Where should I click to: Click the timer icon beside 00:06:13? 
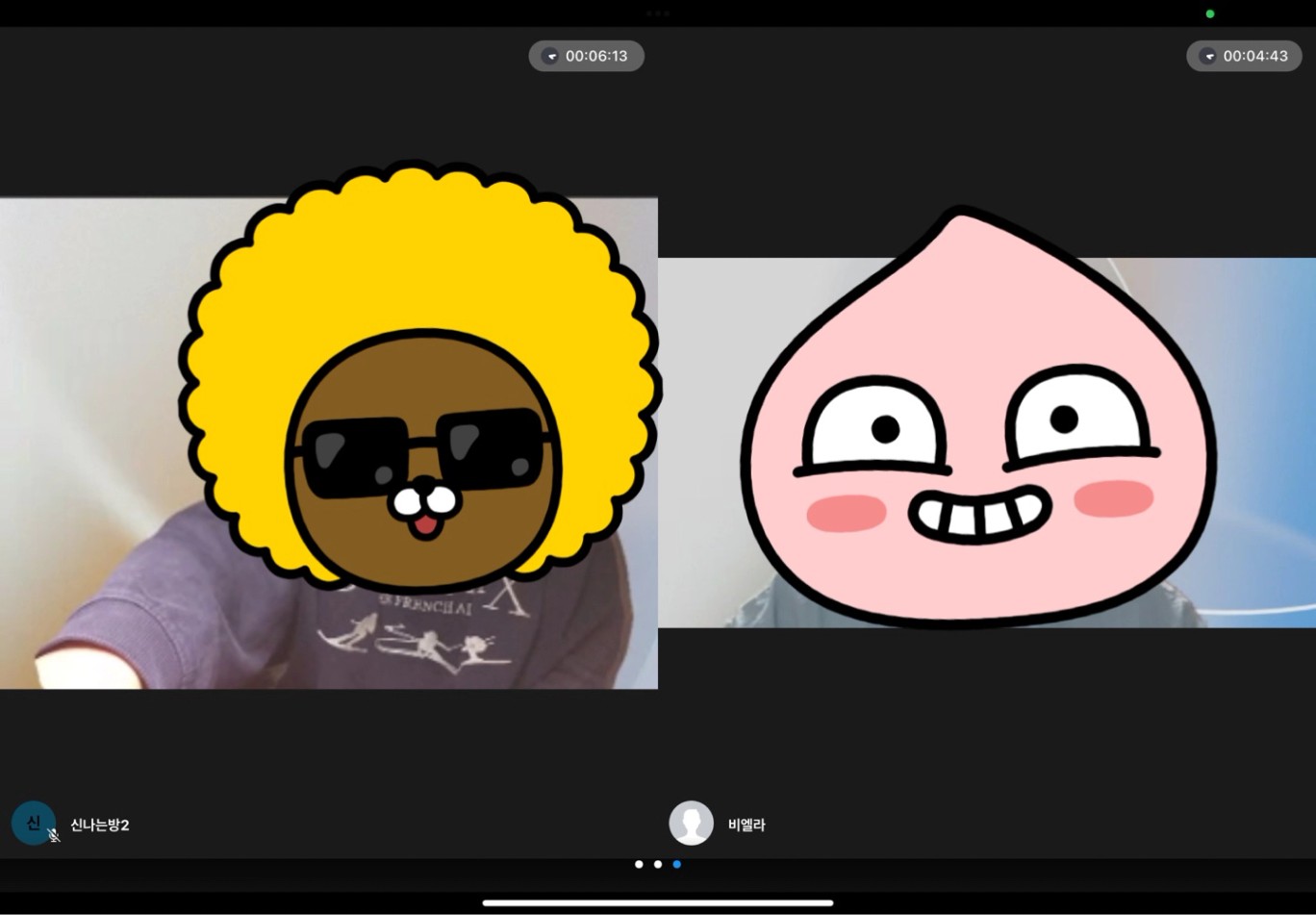tap(551, 56)
